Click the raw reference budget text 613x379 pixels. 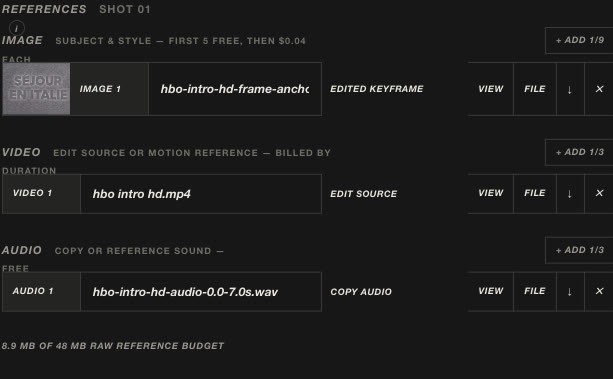[x=113, y=346]
